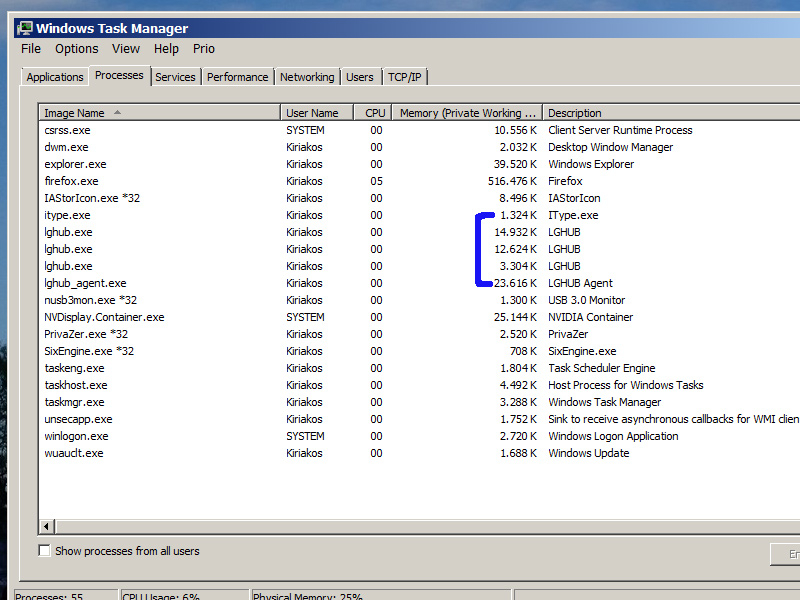Viewport: 800px width, 600px height.
Task: Sort by User Name column header
Action: click(x=312, y=113)
